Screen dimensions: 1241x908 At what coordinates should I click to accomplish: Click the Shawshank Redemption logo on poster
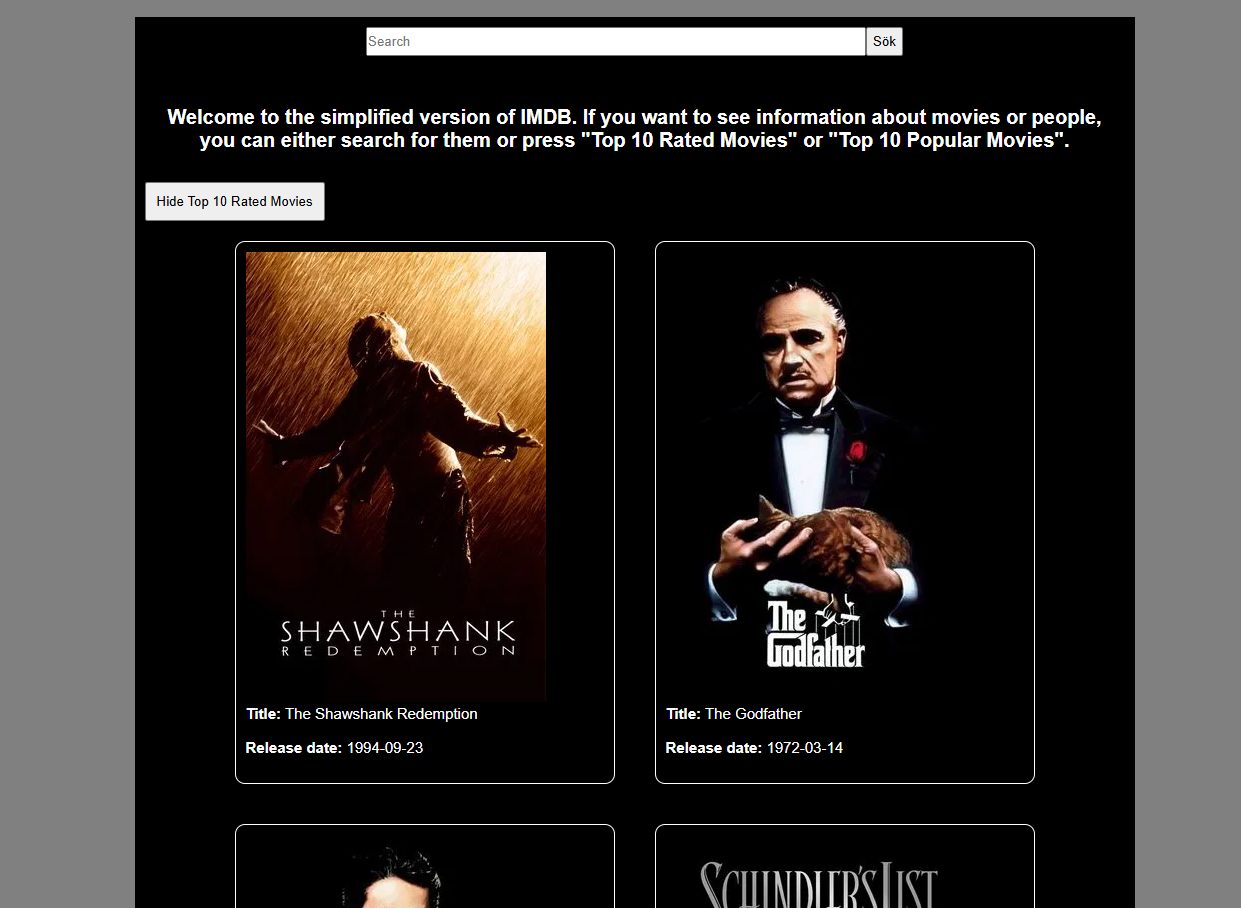tap(397, 633)
